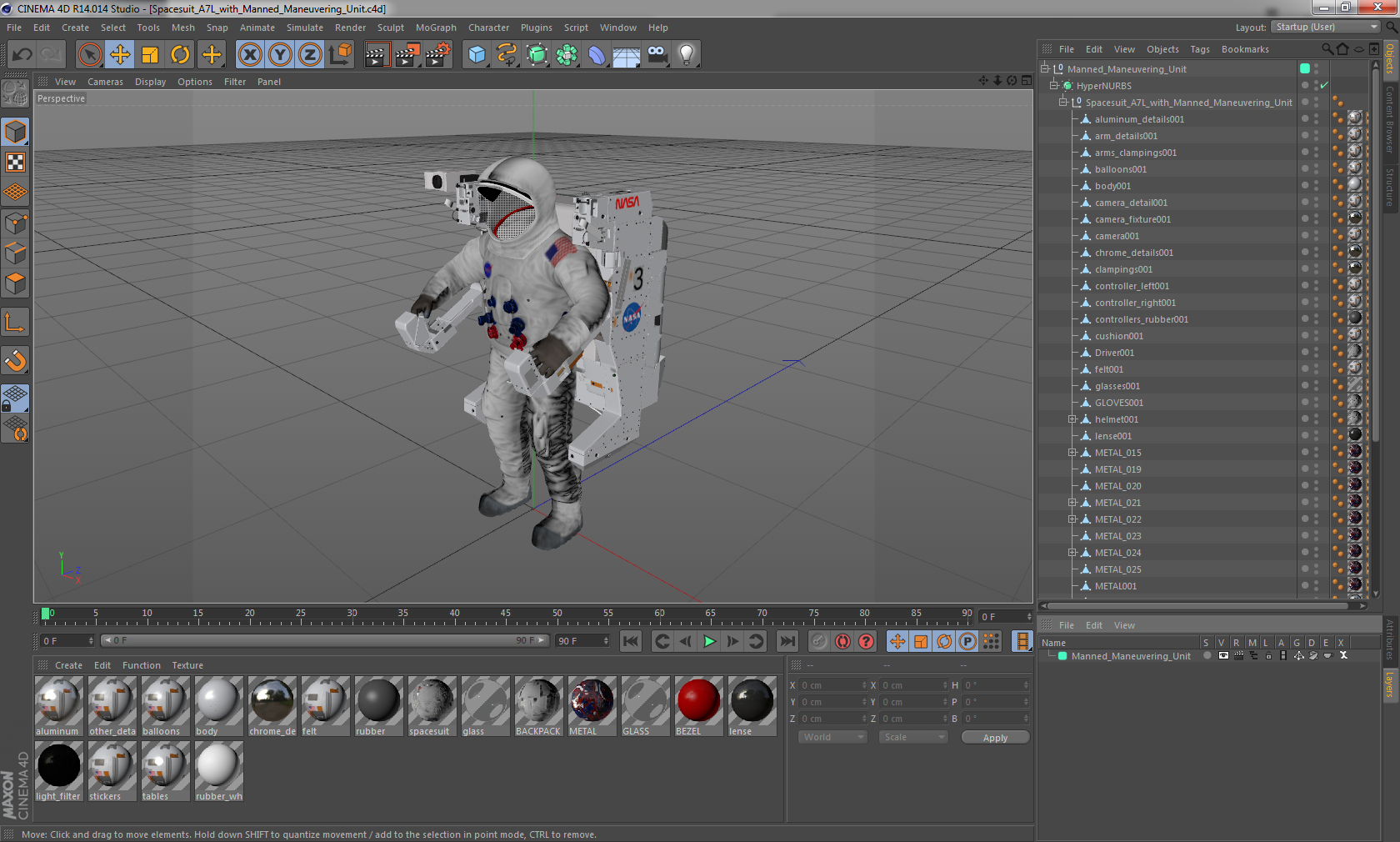The height and width of the screenshot is (842, 1400).
Task: Collapse Manned_Maneuvering_Unit tree node
Action: [x=1045, y=68]
